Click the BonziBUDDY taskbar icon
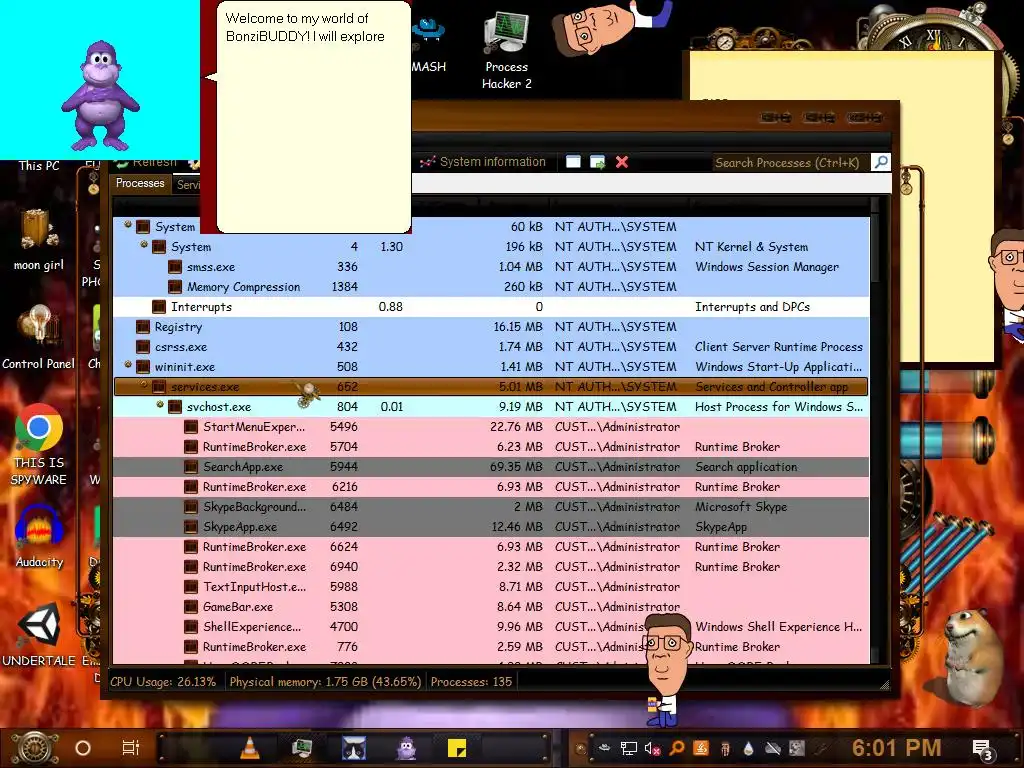 406,748
